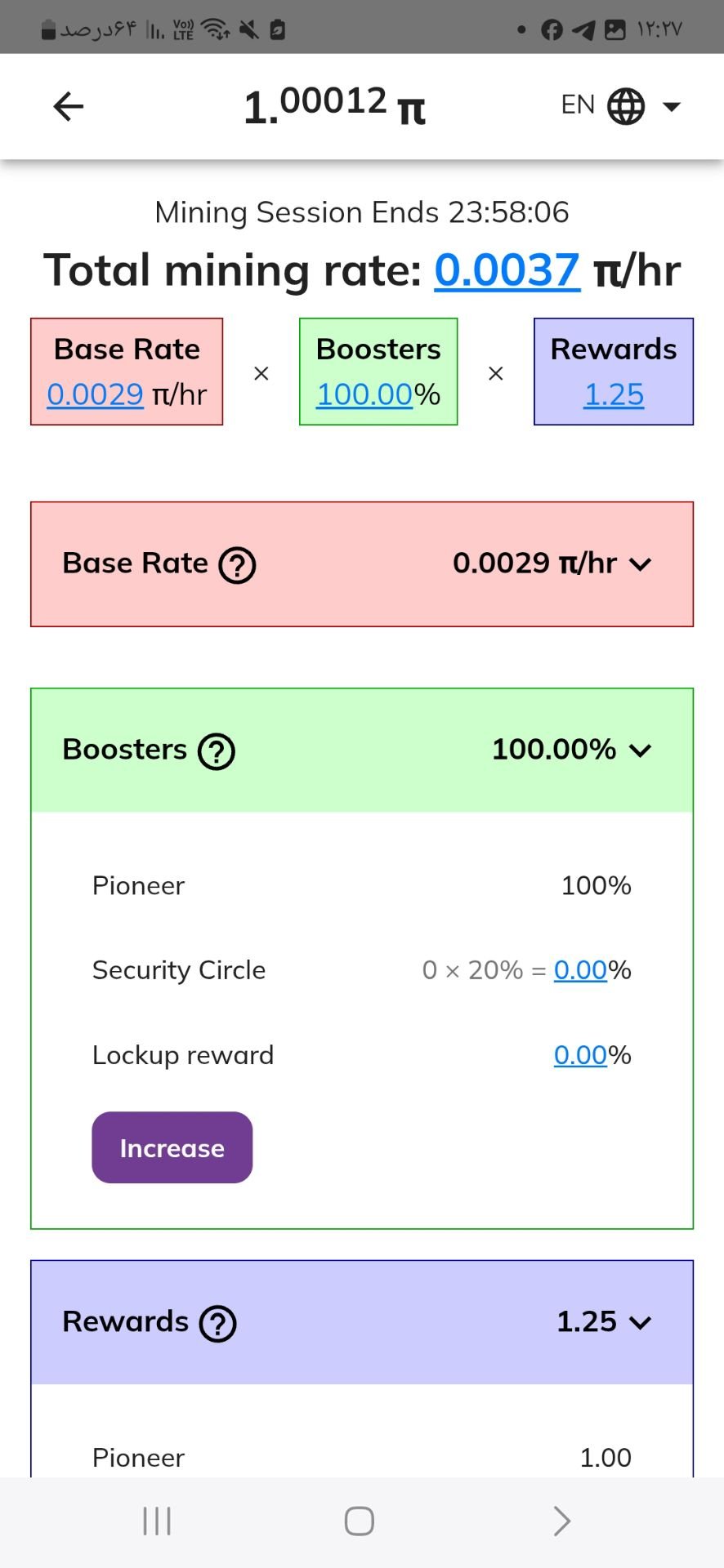Expand the Base Rate section chevron
The image size is (724, 1568).
(x=641, y=564)
